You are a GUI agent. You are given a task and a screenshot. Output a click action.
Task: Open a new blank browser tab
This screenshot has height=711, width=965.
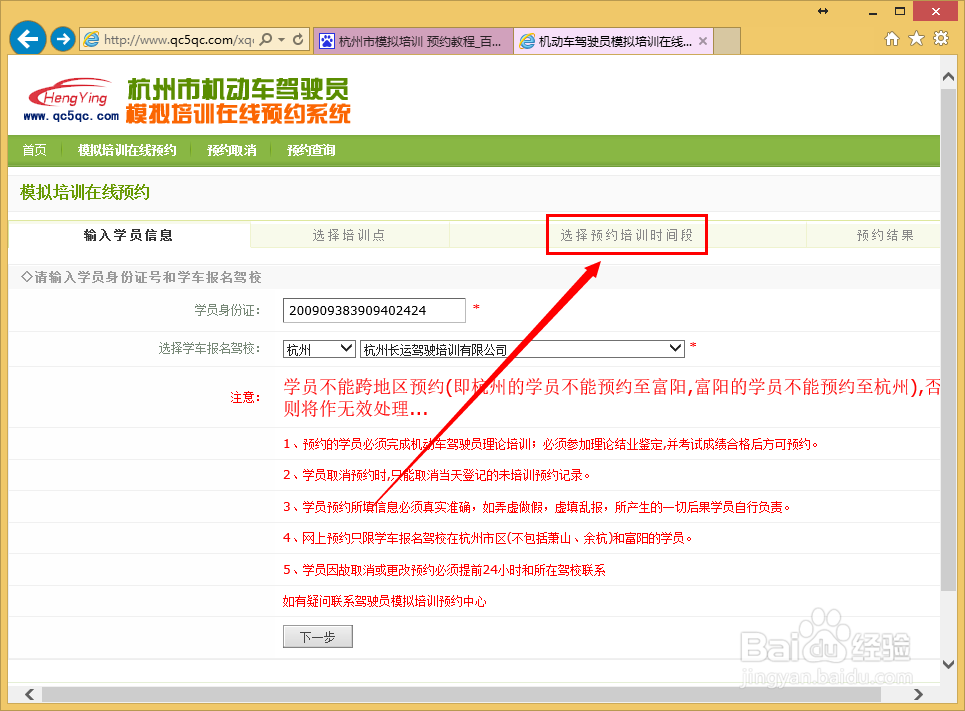coord(727,41)
